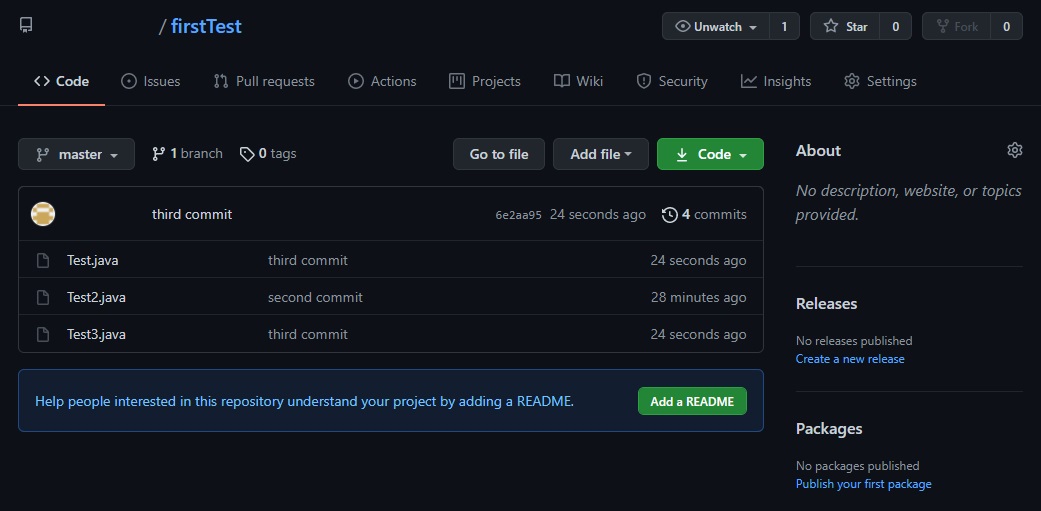Image resolution: width=1041 pixels, height=511 pixels.
Task: Click Publish your first package link
Action: [x=863, y=484]
